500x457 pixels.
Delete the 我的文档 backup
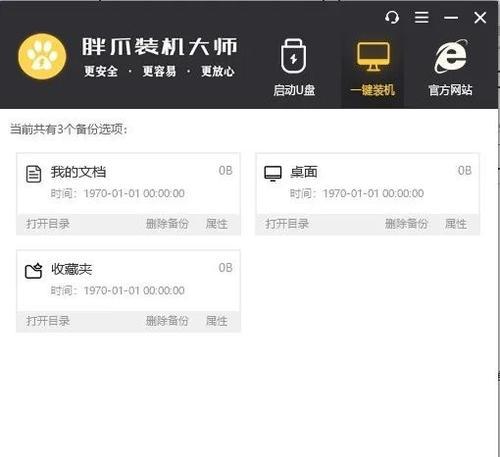[167, 224]
